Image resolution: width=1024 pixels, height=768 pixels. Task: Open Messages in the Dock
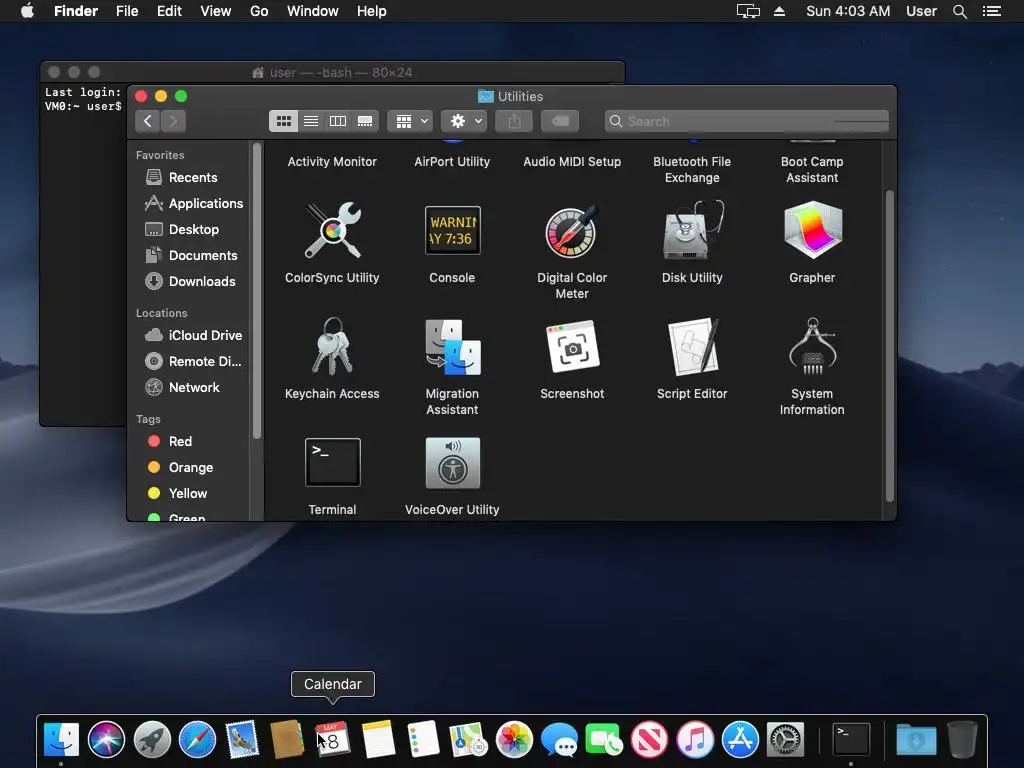[560, 740]
